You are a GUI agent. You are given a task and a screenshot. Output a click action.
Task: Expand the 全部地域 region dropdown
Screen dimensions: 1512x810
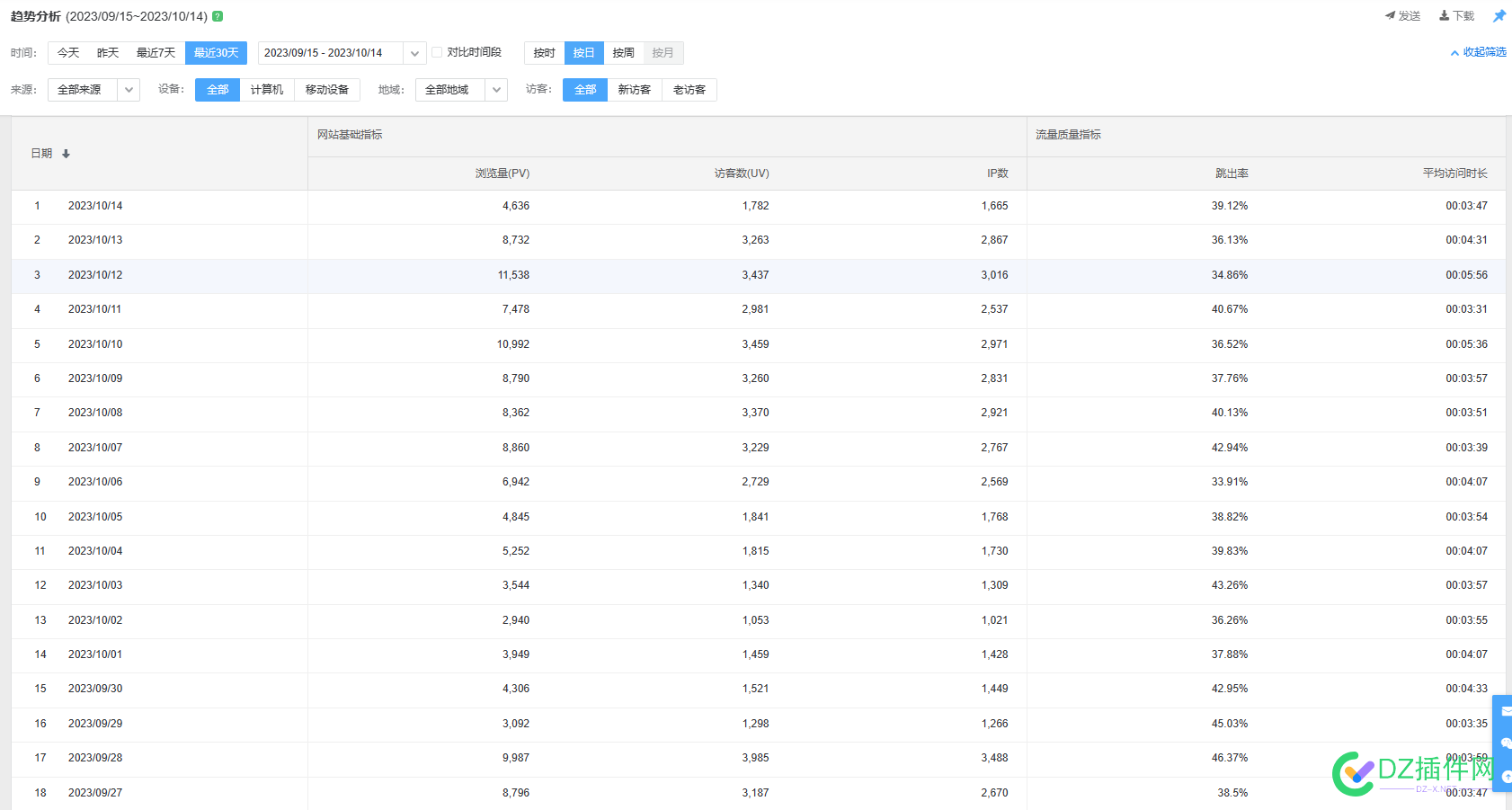[x=496, y=90]
